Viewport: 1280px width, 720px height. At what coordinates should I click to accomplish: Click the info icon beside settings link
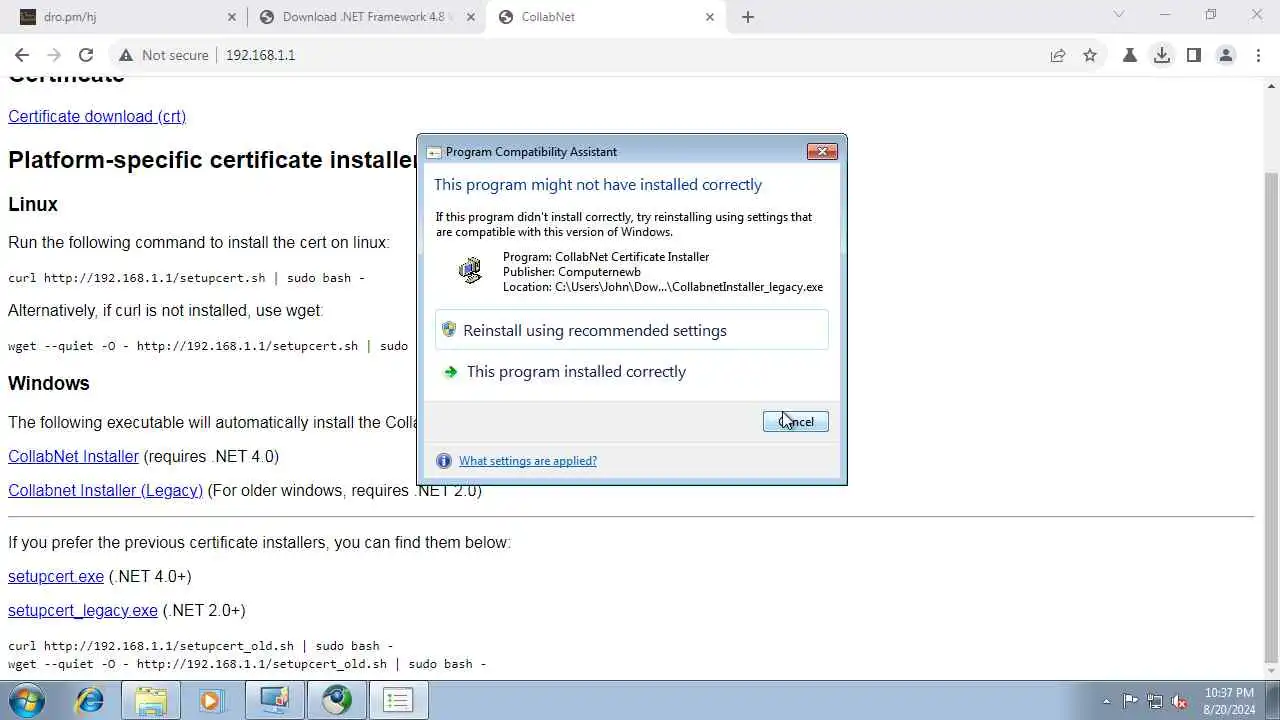pos(444,461)
